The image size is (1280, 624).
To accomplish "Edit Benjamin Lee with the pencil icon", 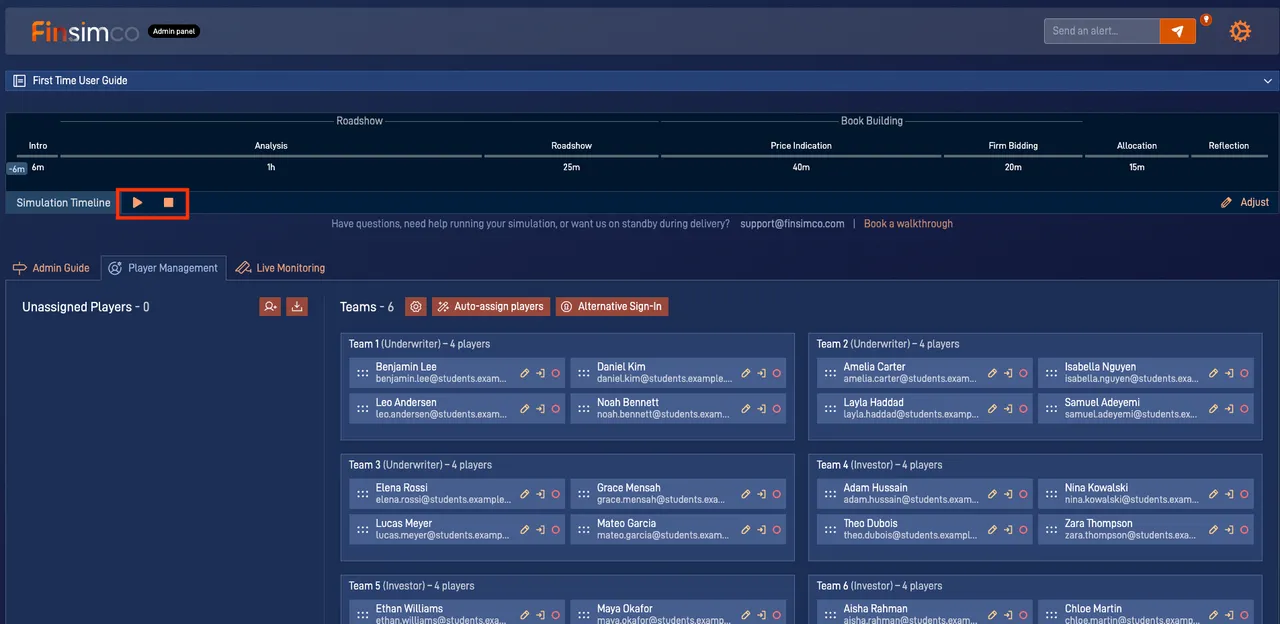I will 524,373.
